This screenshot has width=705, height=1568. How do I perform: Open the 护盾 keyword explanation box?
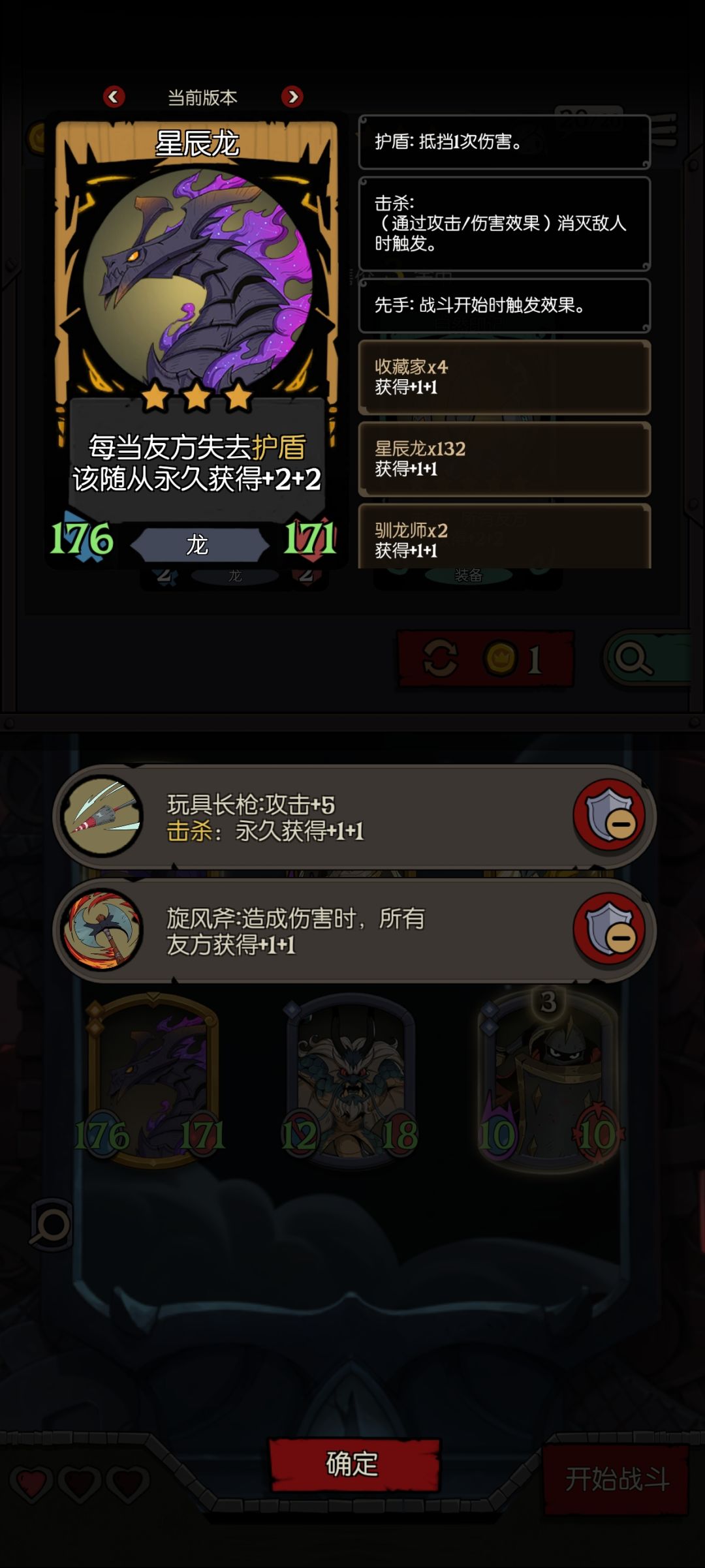pyautogui.click(x=505, y=142)
